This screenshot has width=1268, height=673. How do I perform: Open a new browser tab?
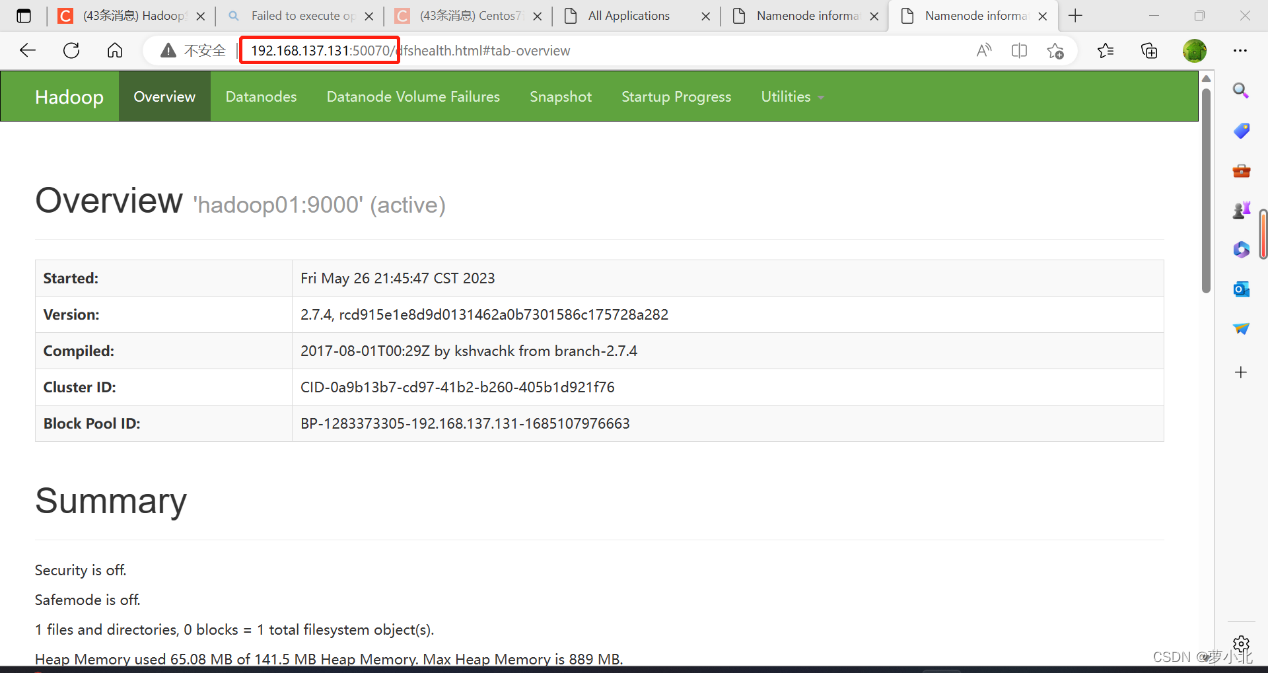pos(1075,16)
